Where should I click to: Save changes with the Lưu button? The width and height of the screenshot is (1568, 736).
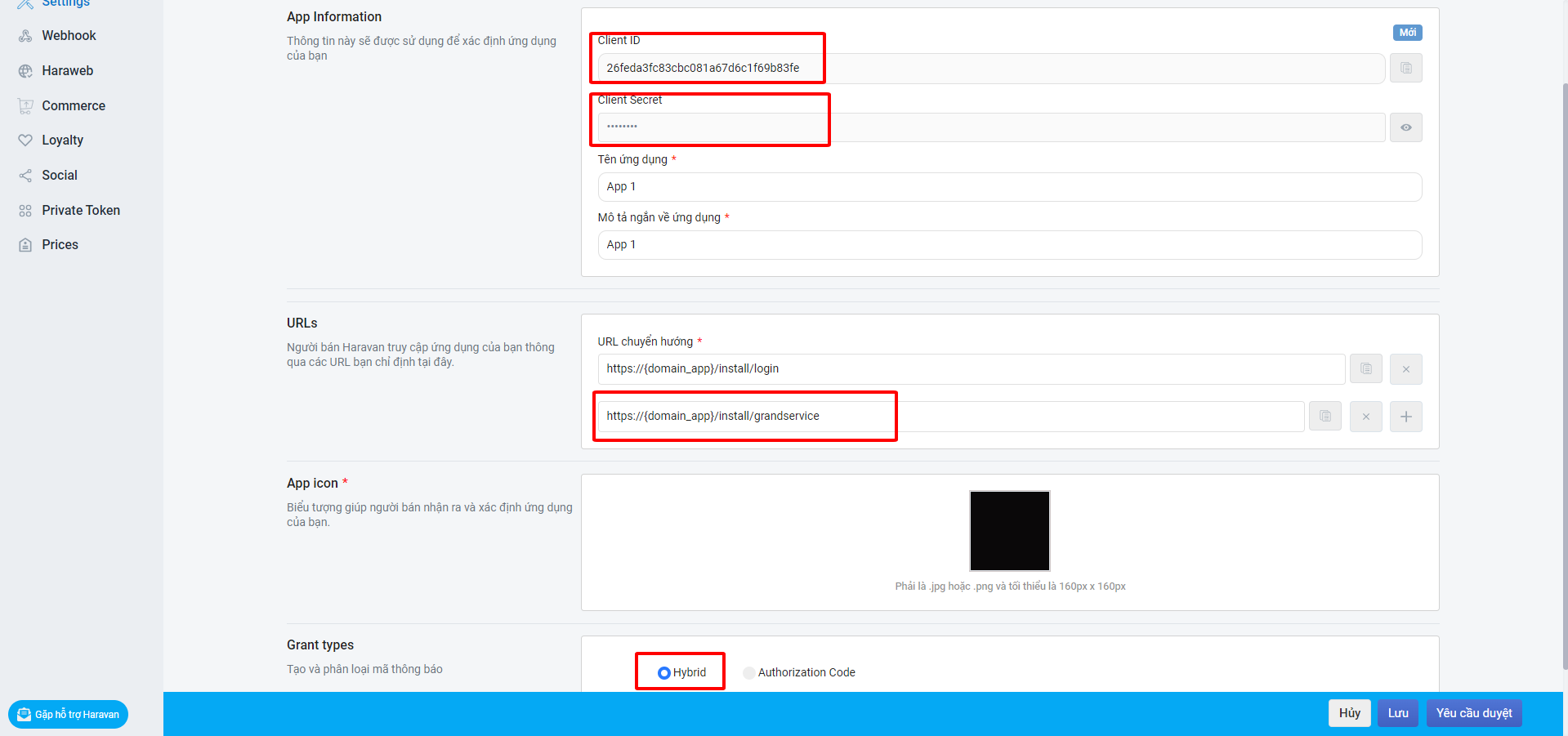coord(1397,713)
